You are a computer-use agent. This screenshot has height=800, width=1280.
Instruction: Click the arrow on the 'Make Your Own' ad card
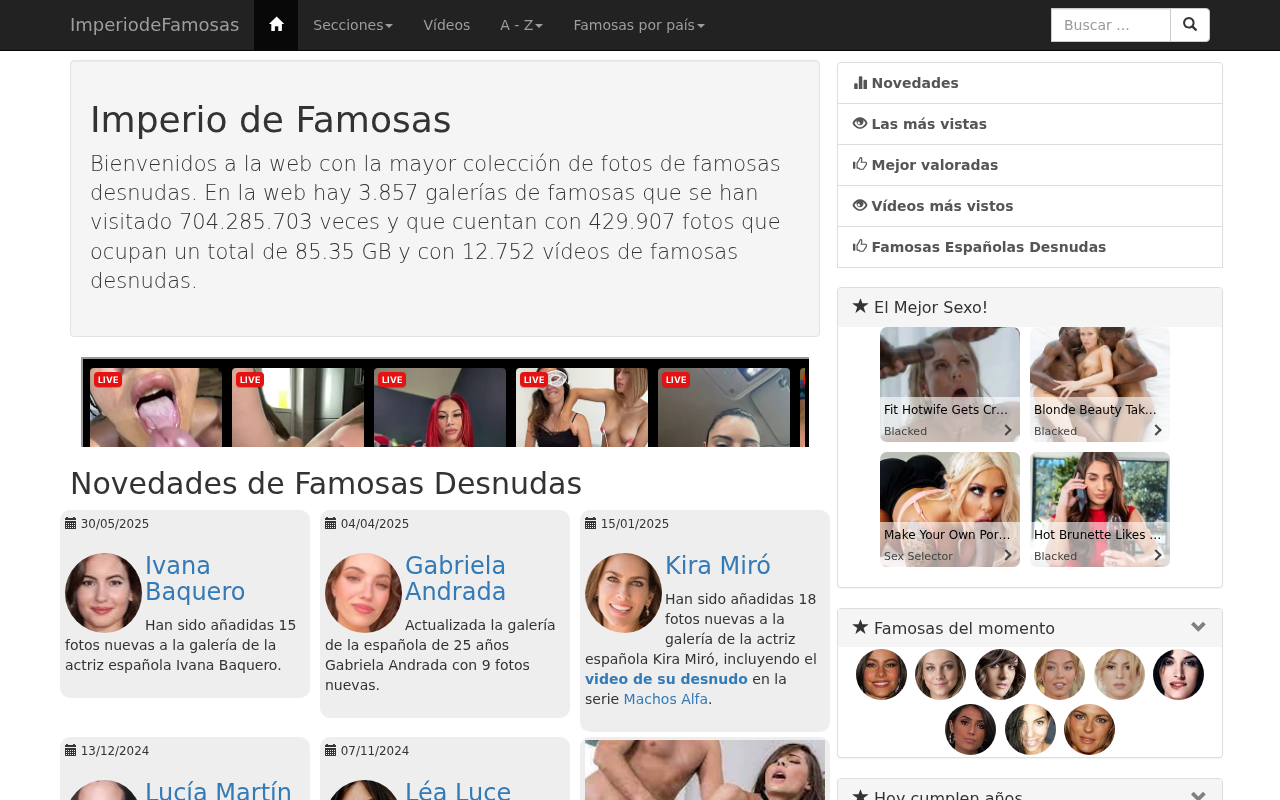[x=1008, y=555]
